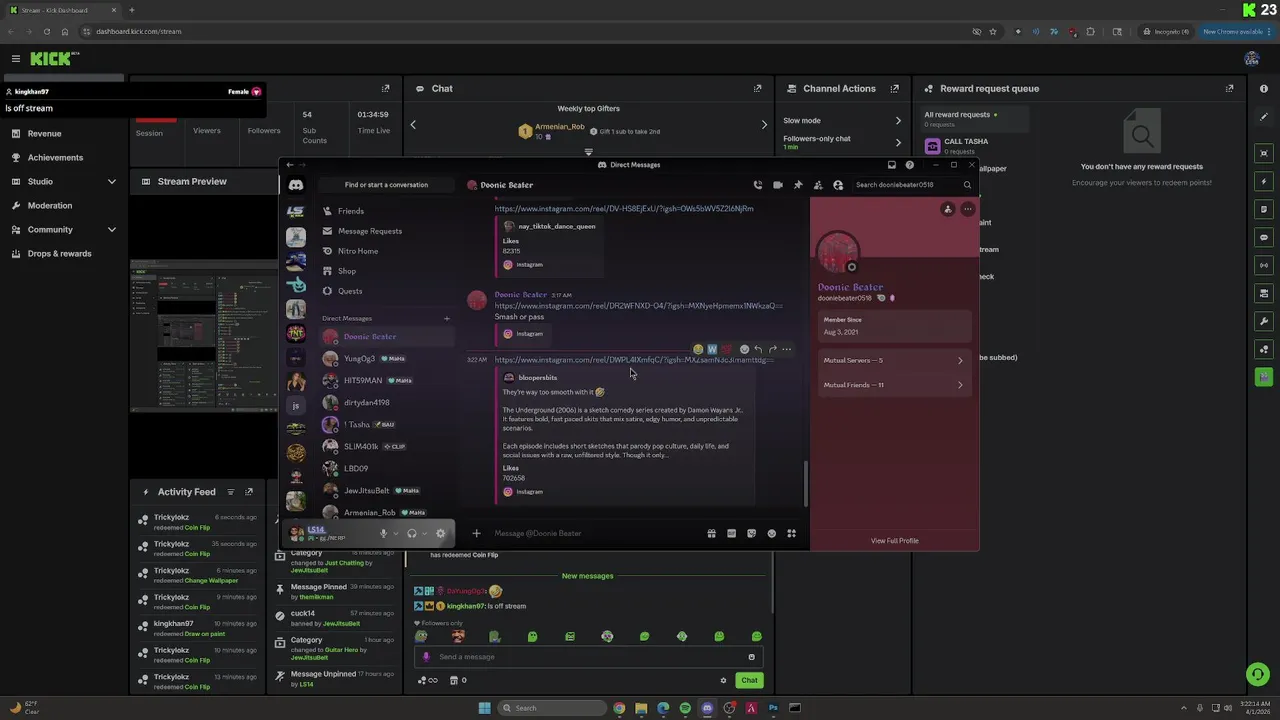The image size is (1280, 720).
Task: Add friends to DM icon
Action: (x=818, y=185)
